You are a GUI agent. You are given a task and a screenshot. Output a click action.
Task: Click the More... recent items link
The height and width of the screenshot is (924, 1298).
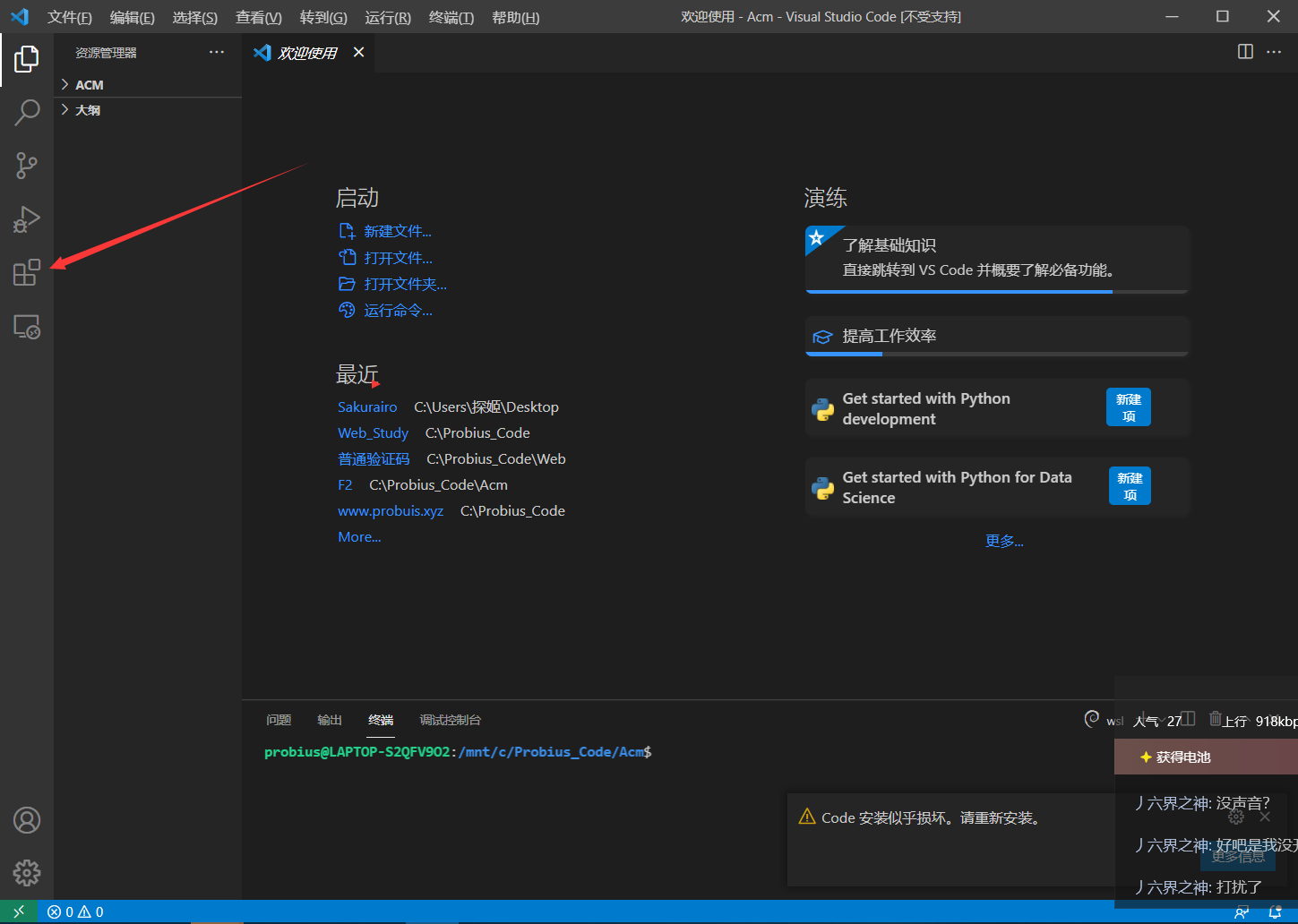point(359,536)
